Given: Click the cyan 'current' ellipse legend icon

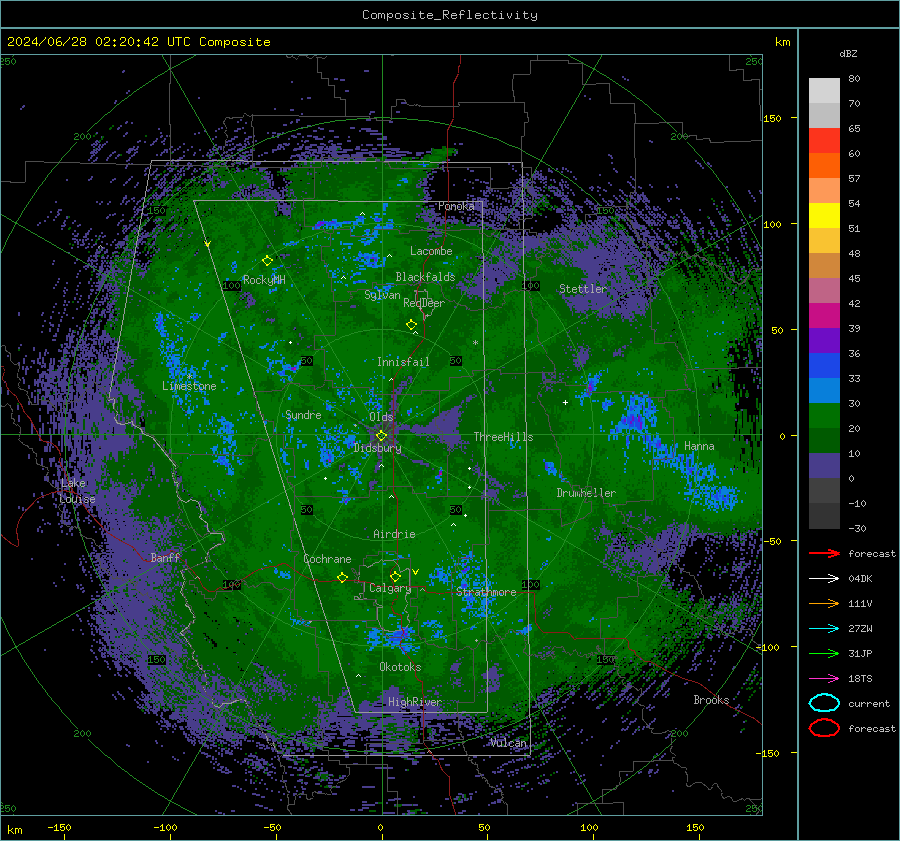Looking at the screenshot, I should pos(824,703).
